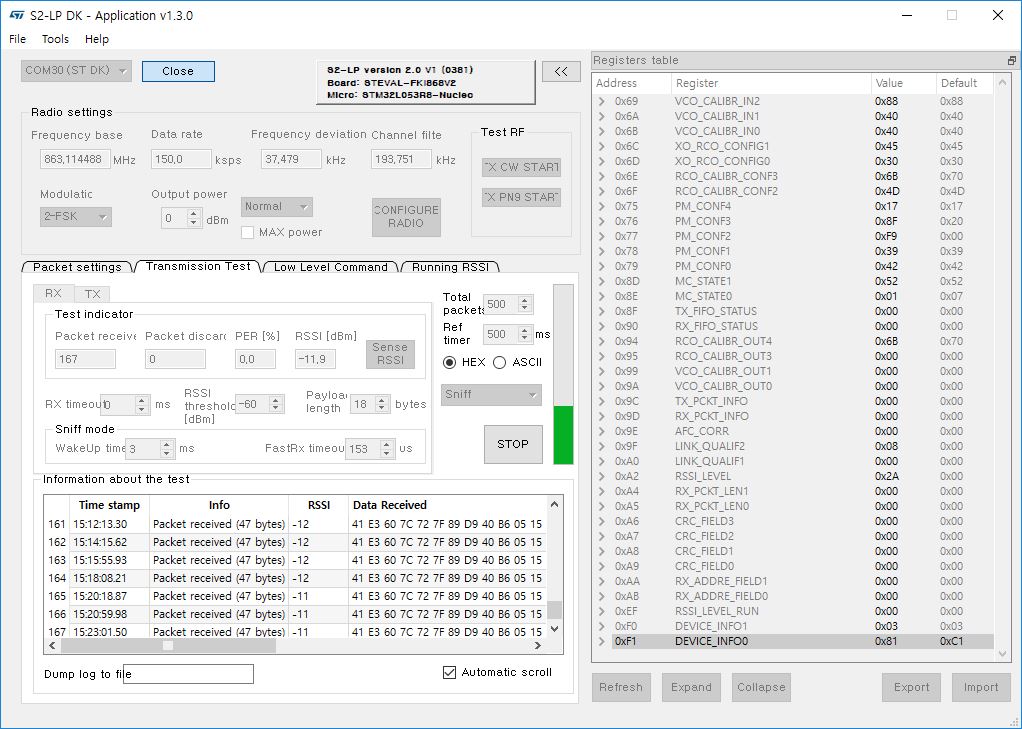Expand the 0x75 PM_CONF4 register row

(x=602, y=206)
